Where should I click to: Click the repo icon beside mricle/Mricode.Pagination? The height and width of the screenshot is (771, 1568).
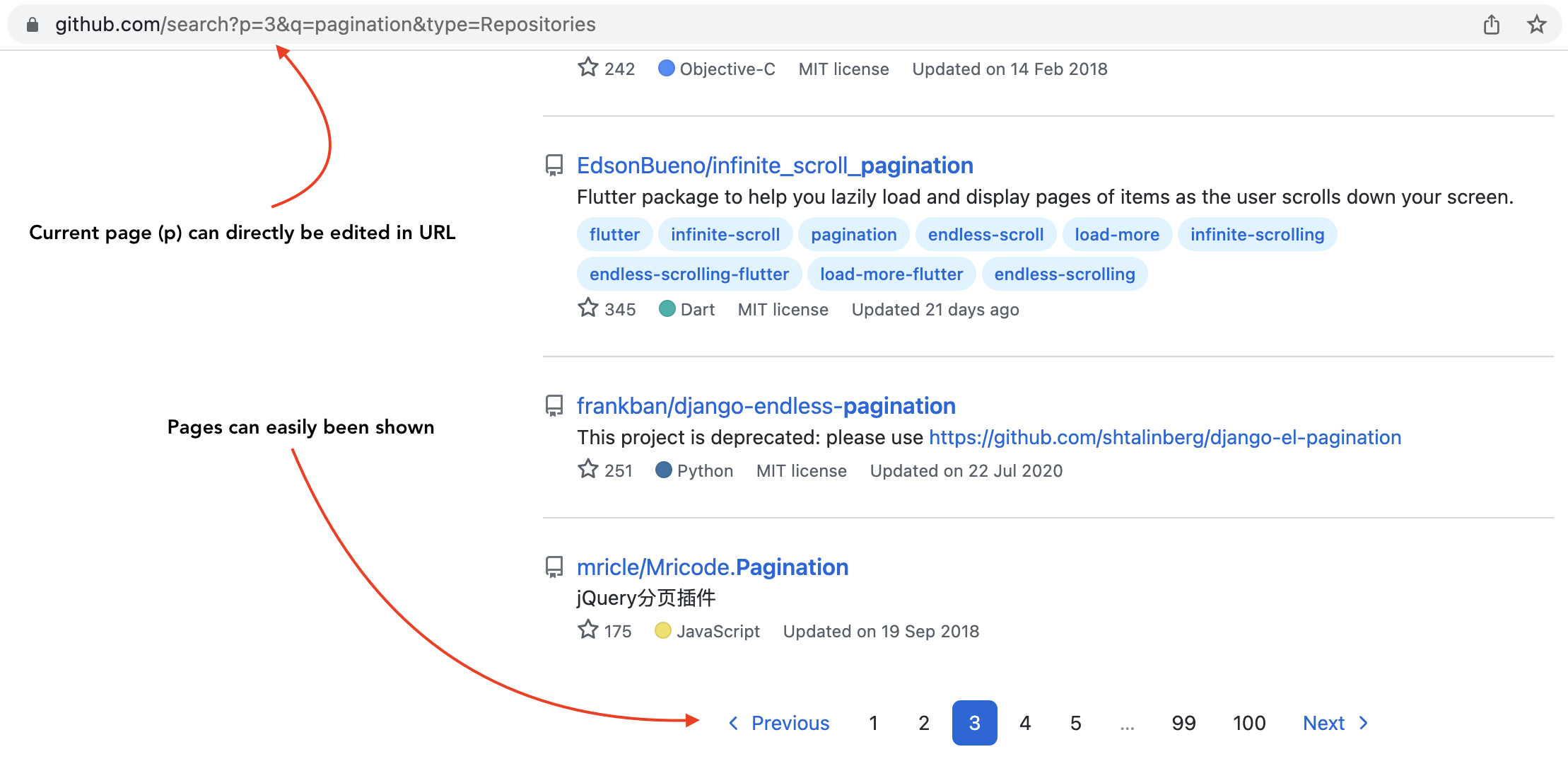554,567
